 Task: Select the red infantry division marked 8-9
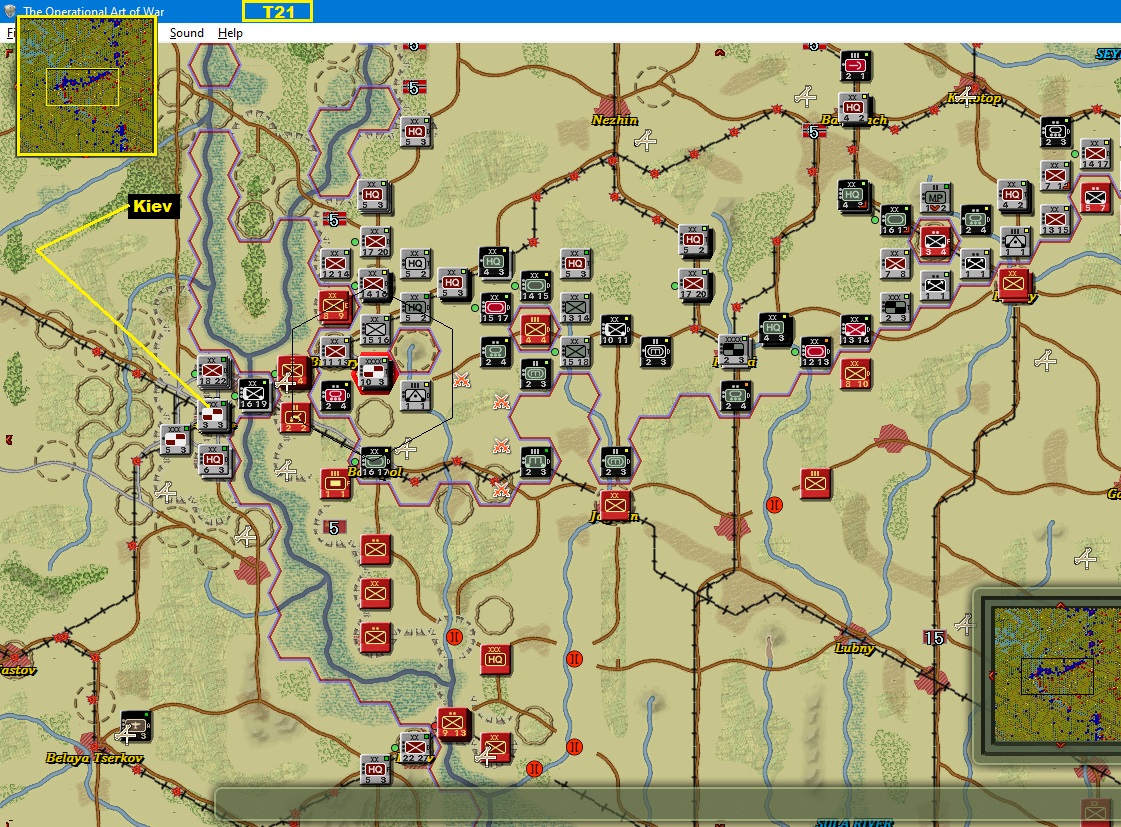[334, 306]
